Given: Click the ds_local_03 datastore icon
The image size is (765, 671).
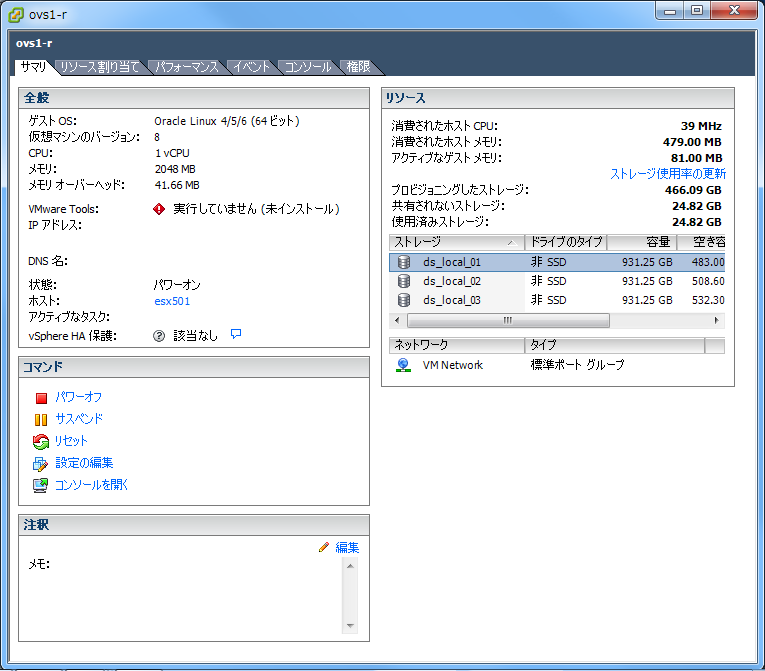Looking at the screenshot, I should coord(404,300).
